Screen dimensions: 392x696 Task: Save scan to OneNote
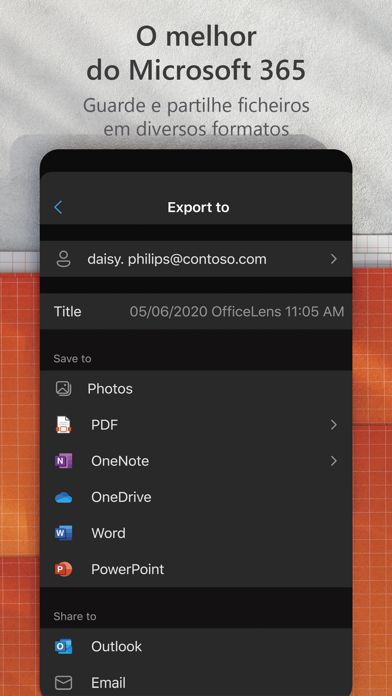pos(196,461)
